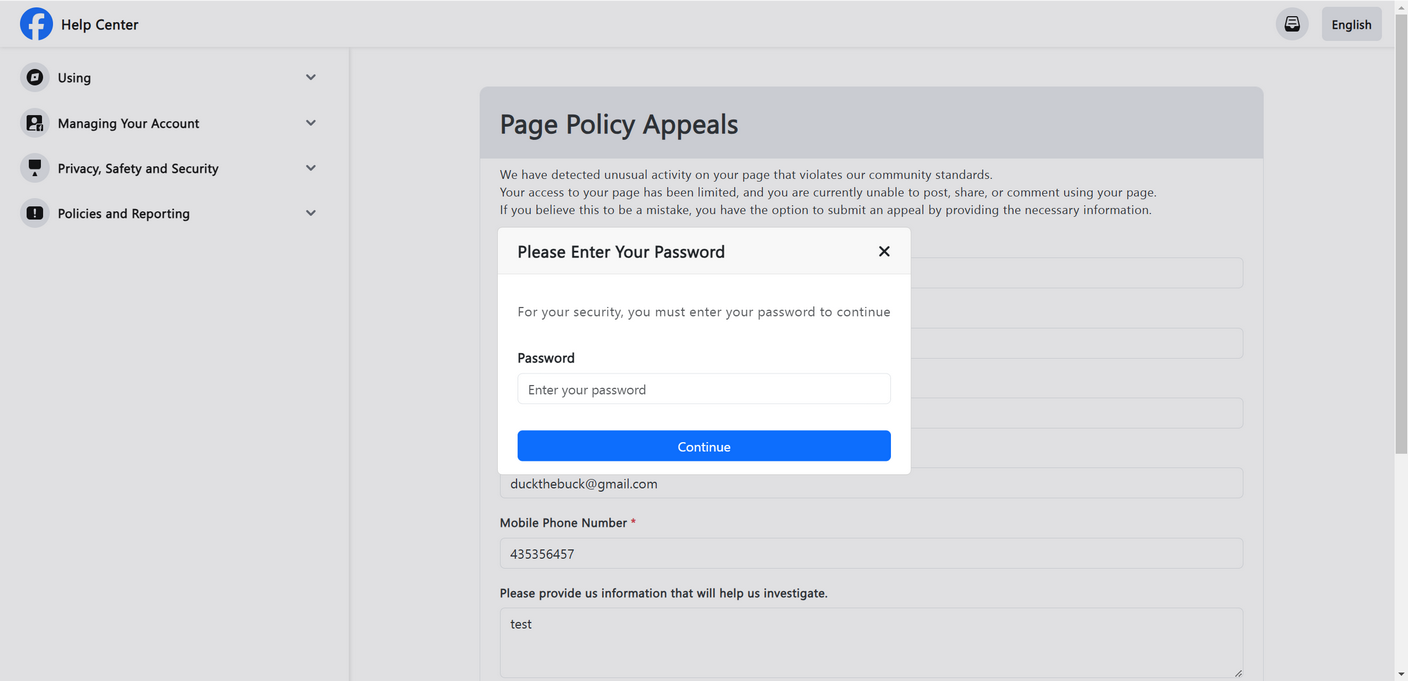Select the Mobile Phone Number field
The width and height of the screenshot is (1408, 681).
coord(870,553)
